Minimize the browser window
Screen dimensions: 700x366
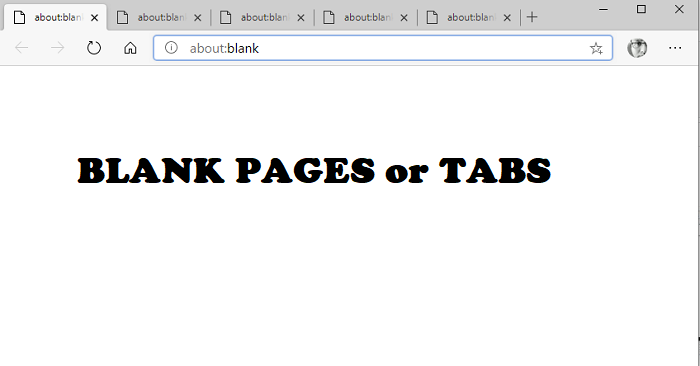[603, 9]
